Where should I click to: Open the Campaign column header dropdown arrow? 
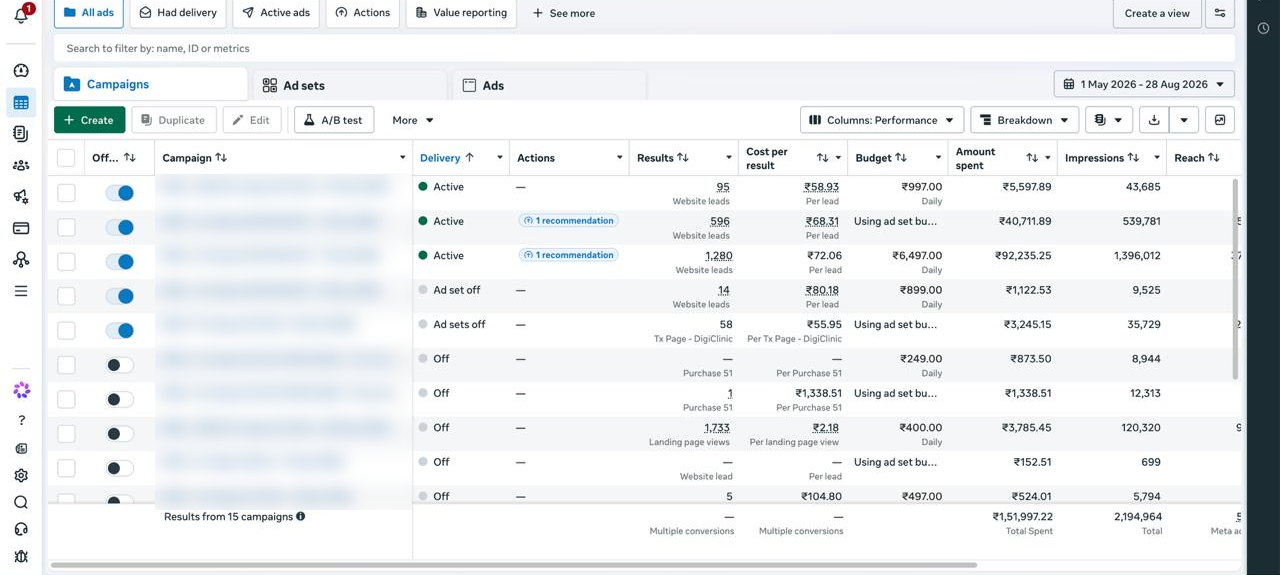tap(402, 158)
